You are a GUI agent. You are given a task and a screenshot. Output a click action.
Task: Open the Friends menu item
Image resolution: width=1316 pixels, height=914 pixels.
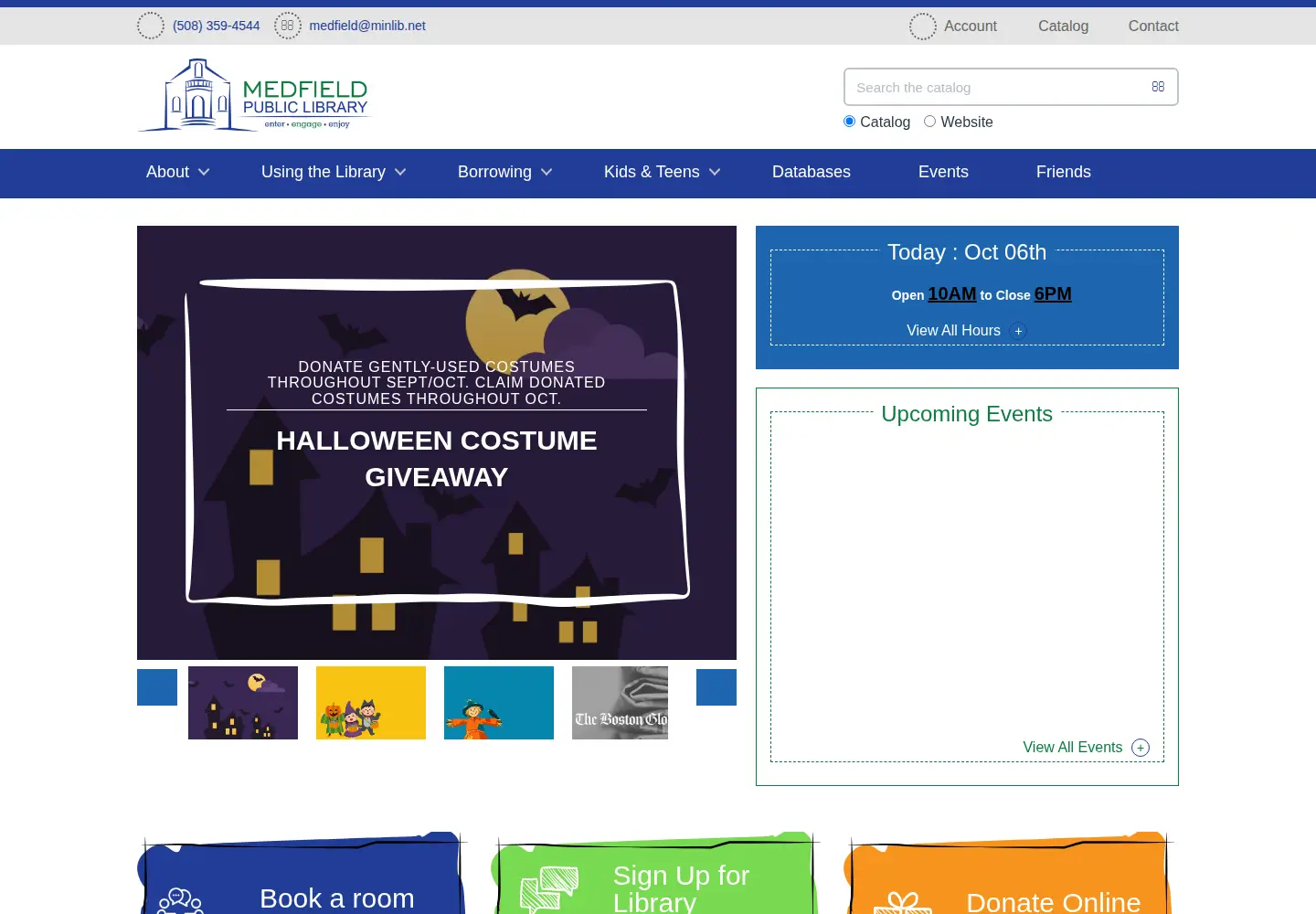[1064, 172]
